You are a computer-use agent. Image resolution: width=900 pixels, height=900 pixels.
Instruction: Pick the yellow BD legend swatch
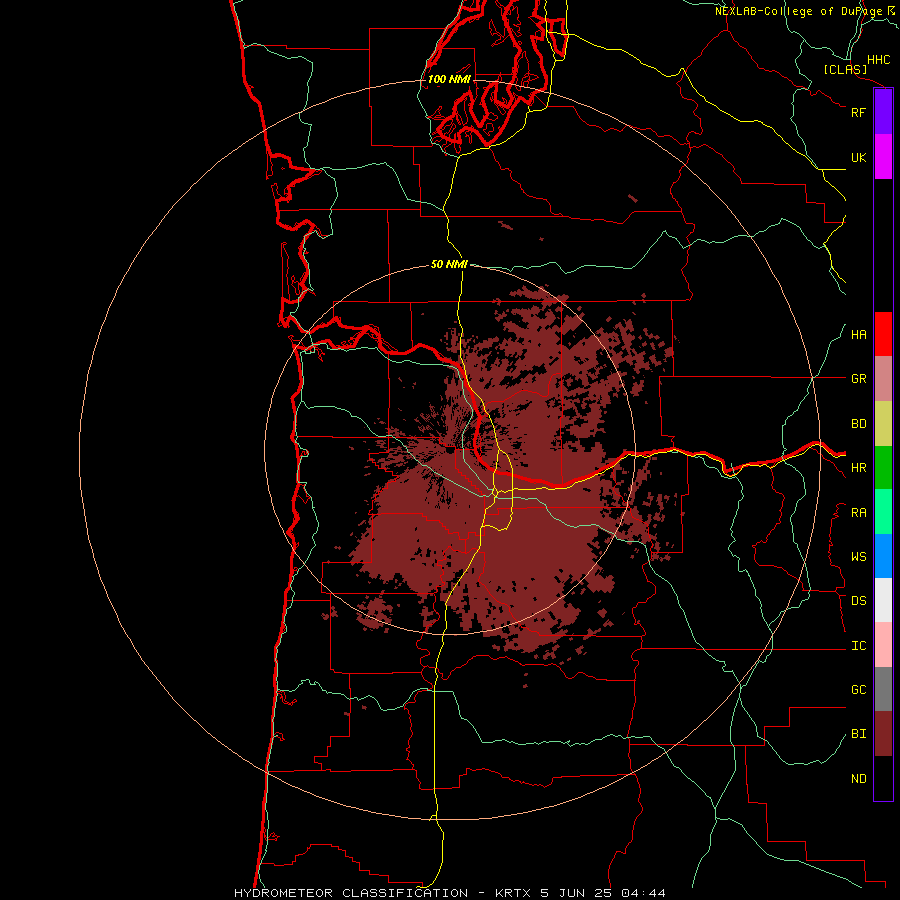[x=883, y=424]
